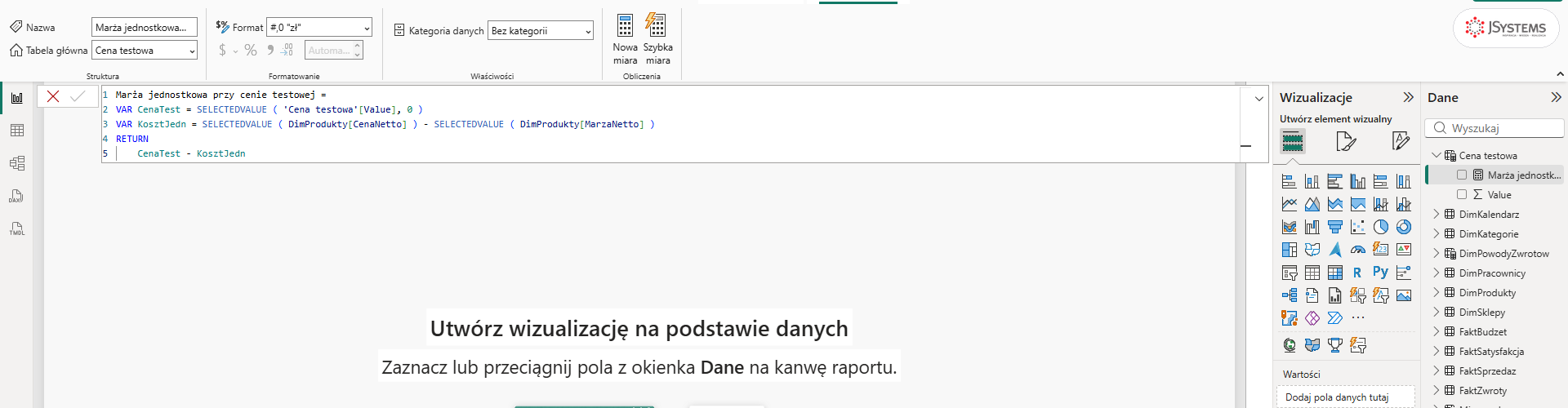Select Slicer visual

click(x=1290, y=273)
